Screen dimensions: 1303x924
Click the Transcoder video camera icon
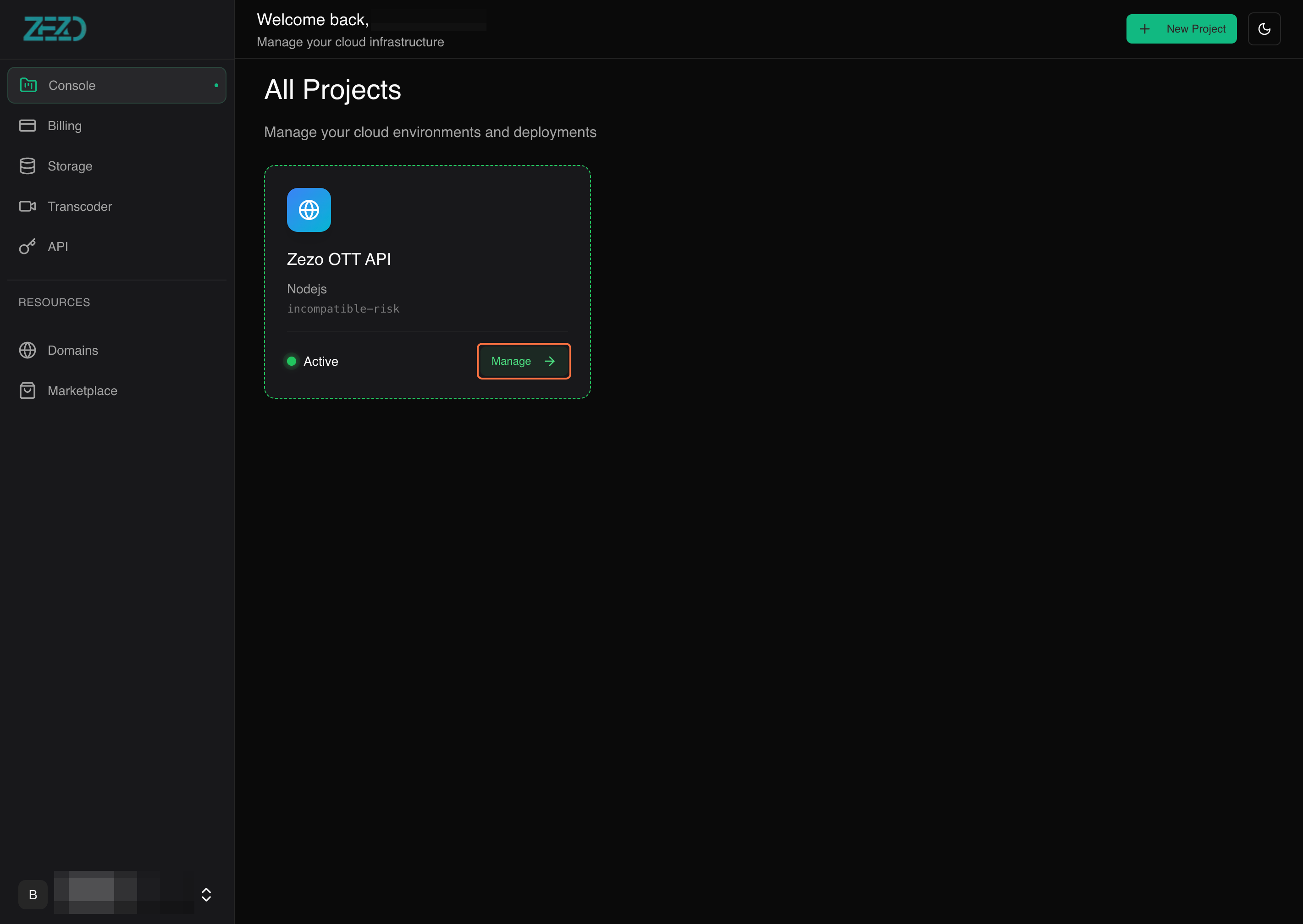(28, 207)
